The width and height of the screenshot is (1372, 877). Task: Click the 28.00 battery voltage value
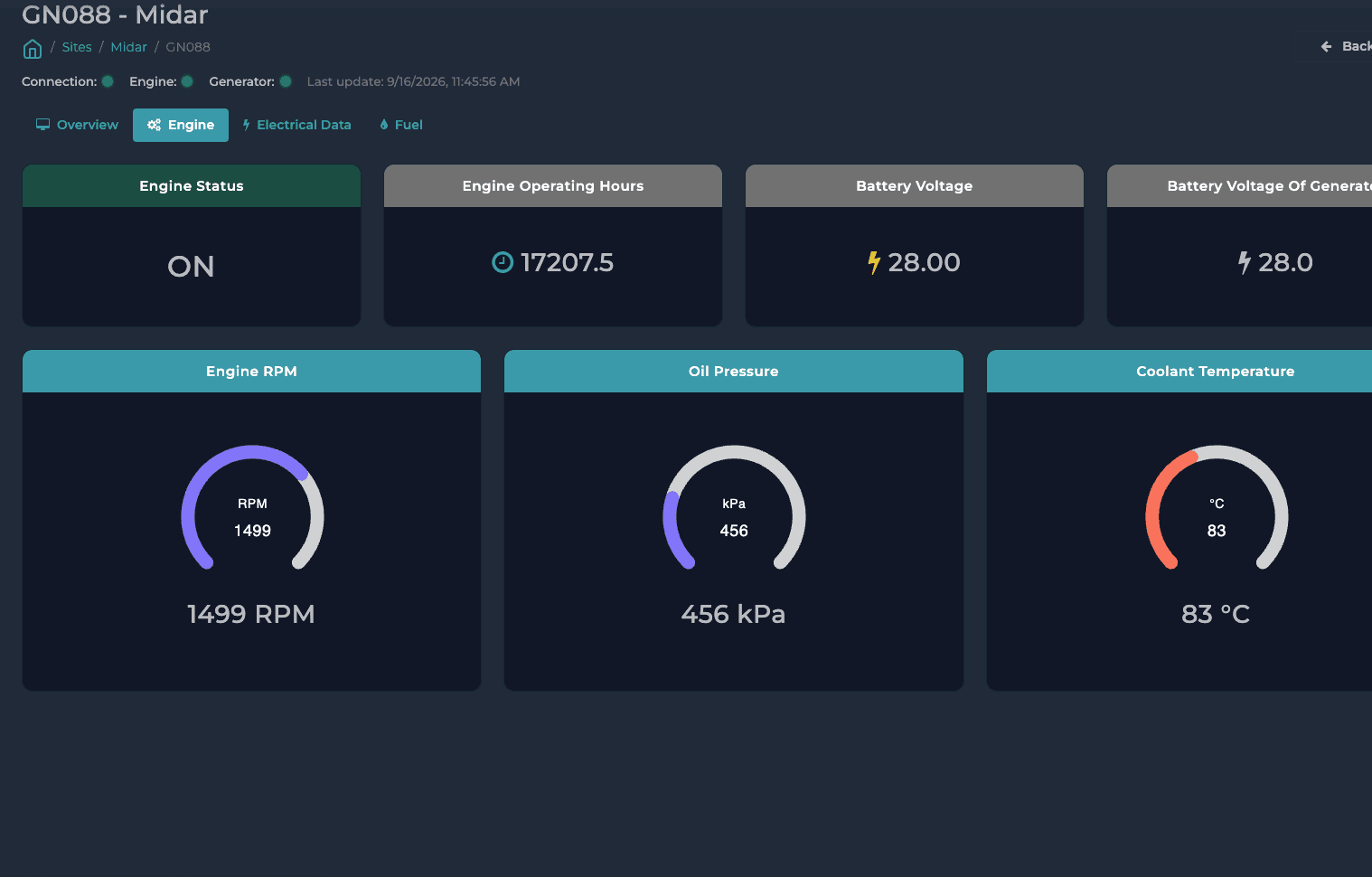click(924, 262)
